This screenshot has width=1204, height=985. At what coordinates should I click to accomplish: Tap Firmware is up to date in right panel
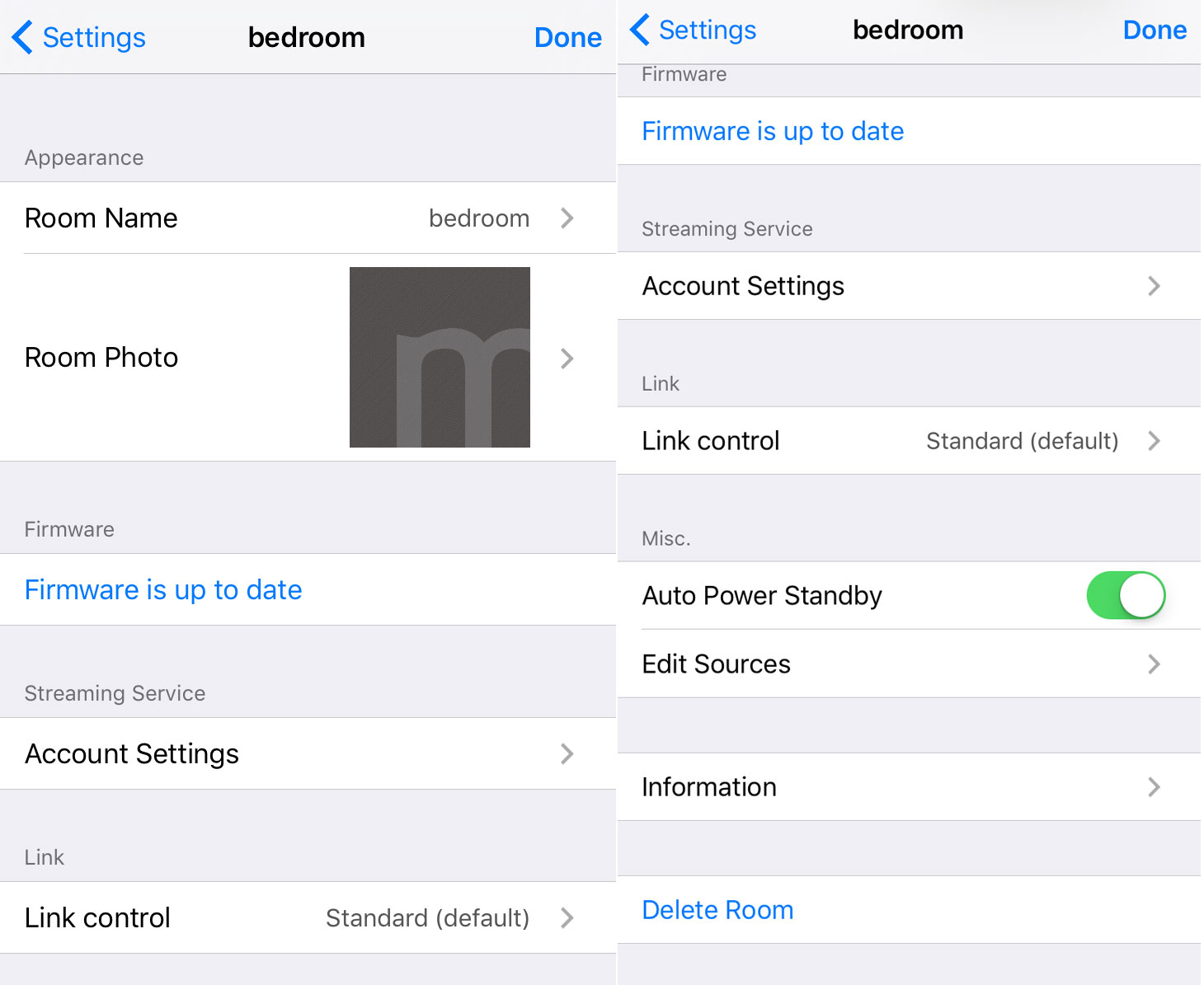point(773,131)
